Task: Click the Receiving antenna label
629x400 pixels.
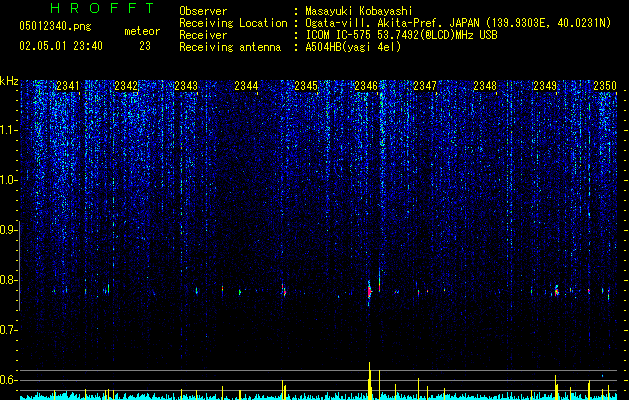Action: (x=230, y=47)
